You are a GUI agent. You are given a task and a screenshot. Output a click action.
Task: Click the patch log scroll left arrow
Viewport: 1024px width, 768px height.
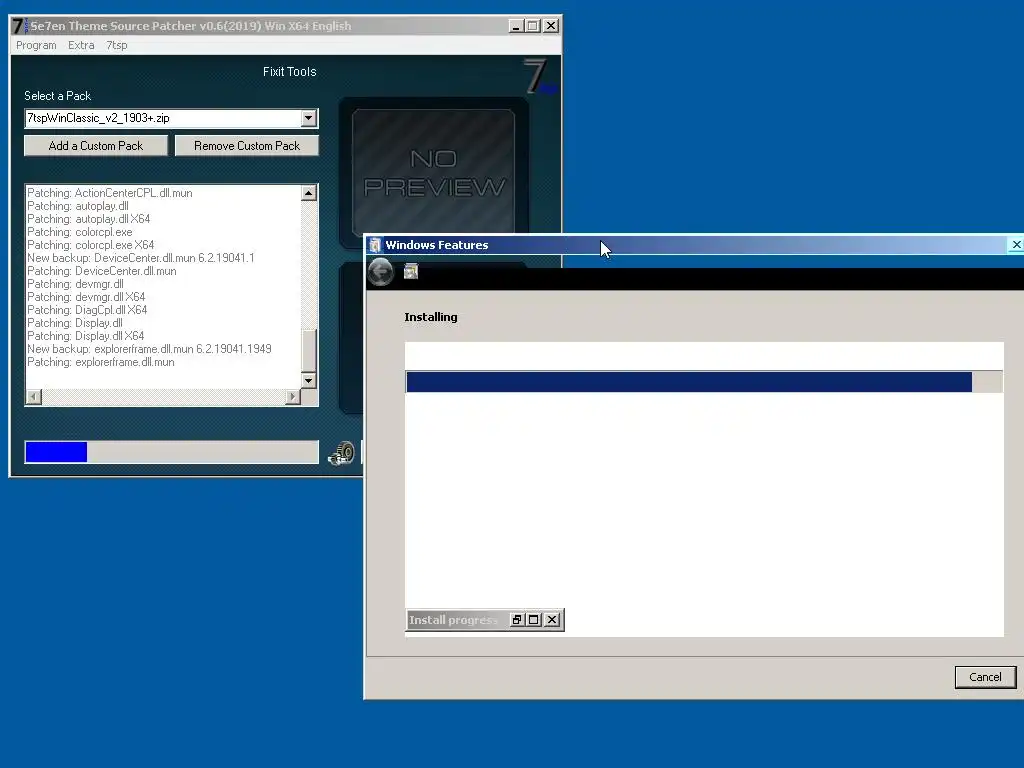tap(33, 396)
